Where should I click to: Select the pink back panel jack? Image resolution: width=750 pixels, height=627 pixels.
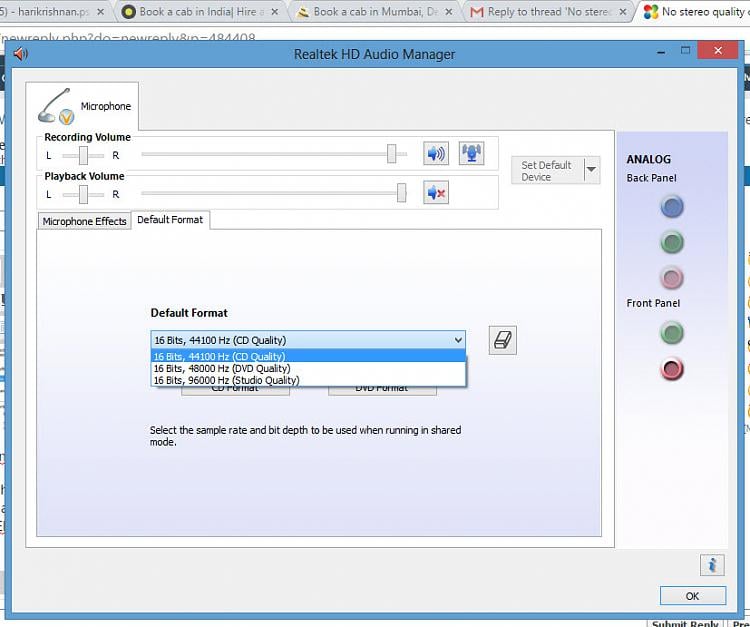[672, 278]
